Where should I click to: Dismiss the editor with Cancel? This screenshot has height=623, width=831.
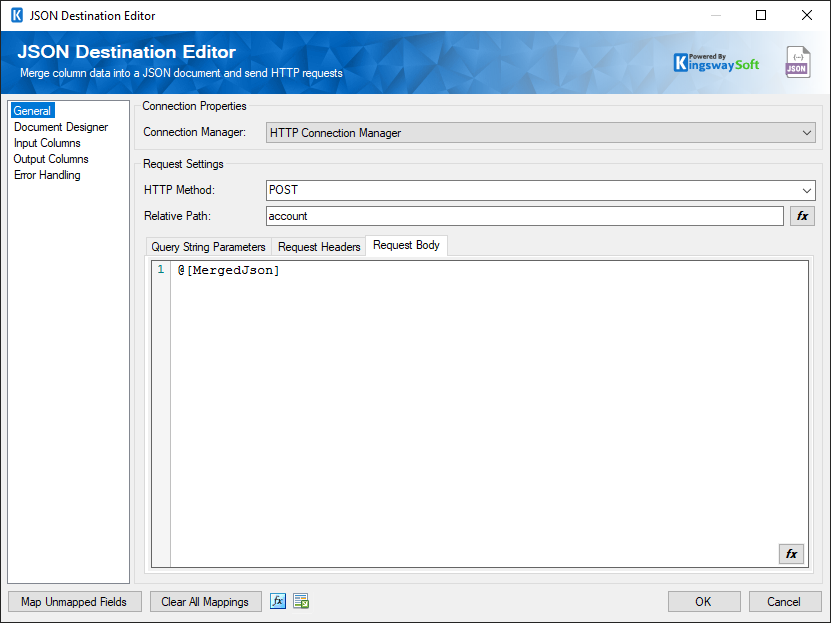click(x=785, y=601)
